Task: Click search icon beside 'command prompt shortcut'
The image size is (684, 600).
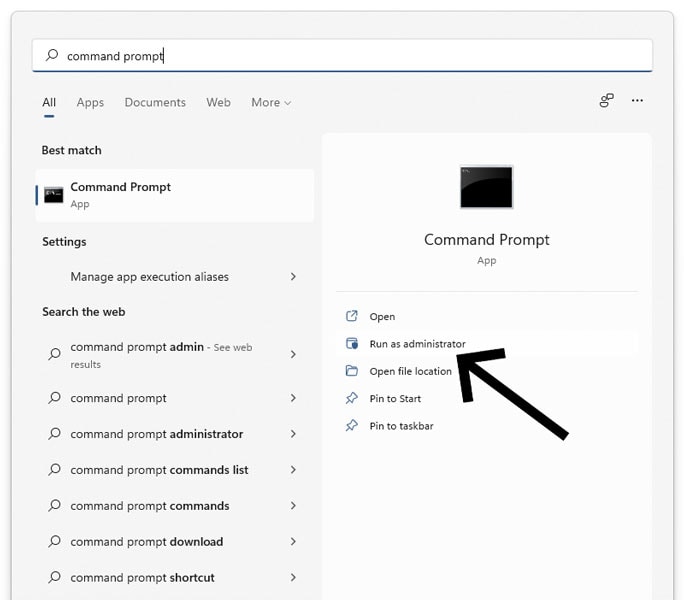Action: coord(55,577)
